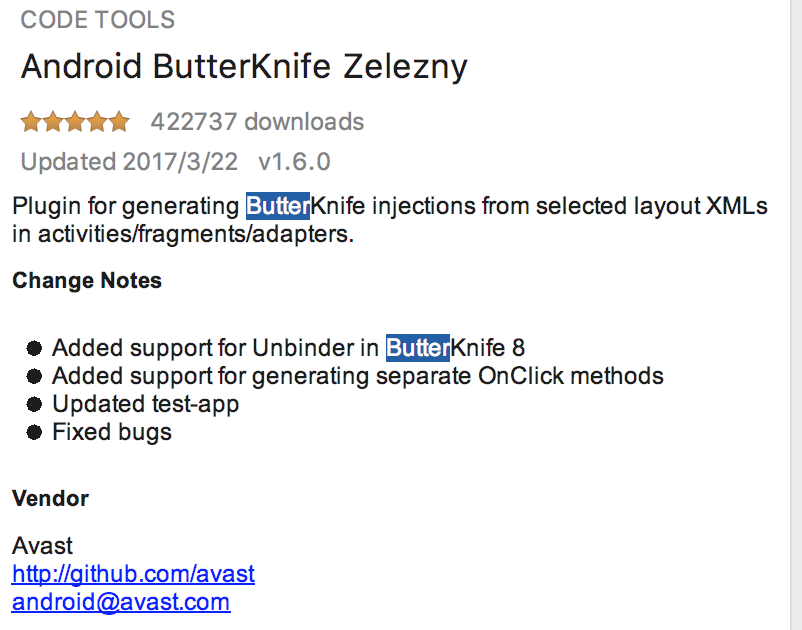Image resolution: width=802 pixels, height=630 pixels.
Task: Click the first gold rating star
Action: tap(31, 122)
